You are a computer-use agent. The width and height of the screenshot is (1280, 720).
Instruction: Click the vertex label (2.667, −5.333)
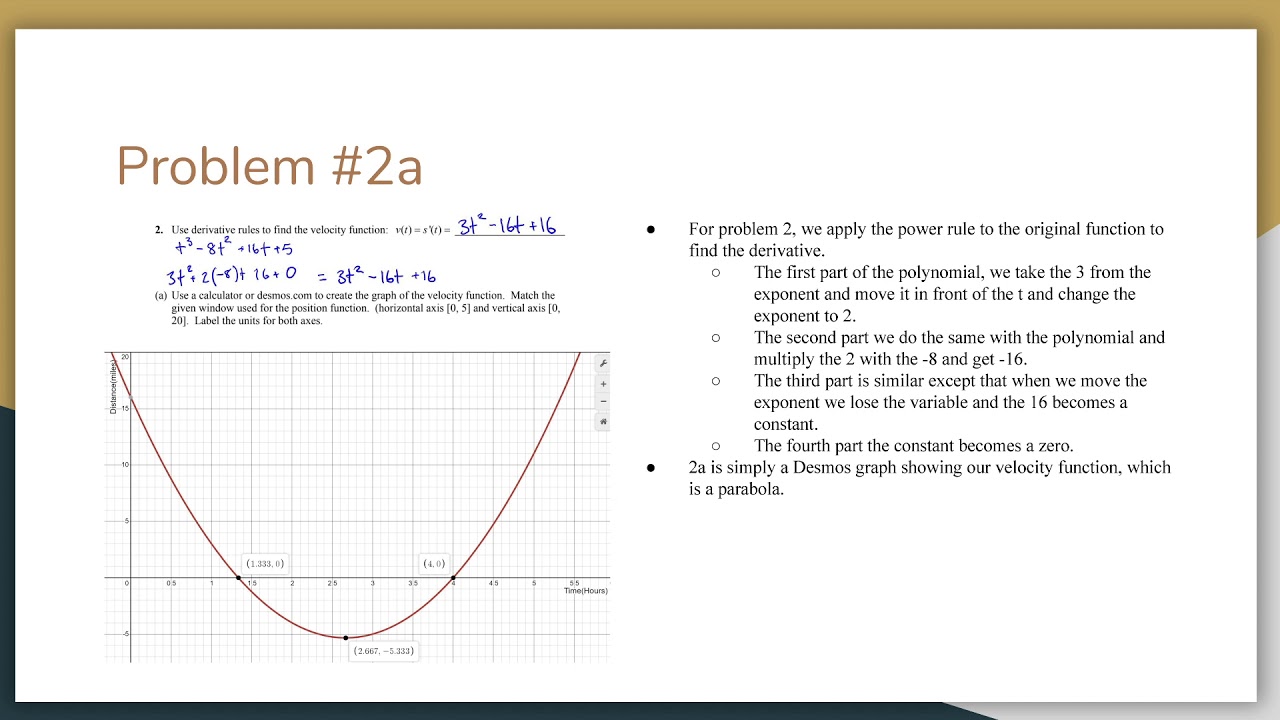pos(384,651)
